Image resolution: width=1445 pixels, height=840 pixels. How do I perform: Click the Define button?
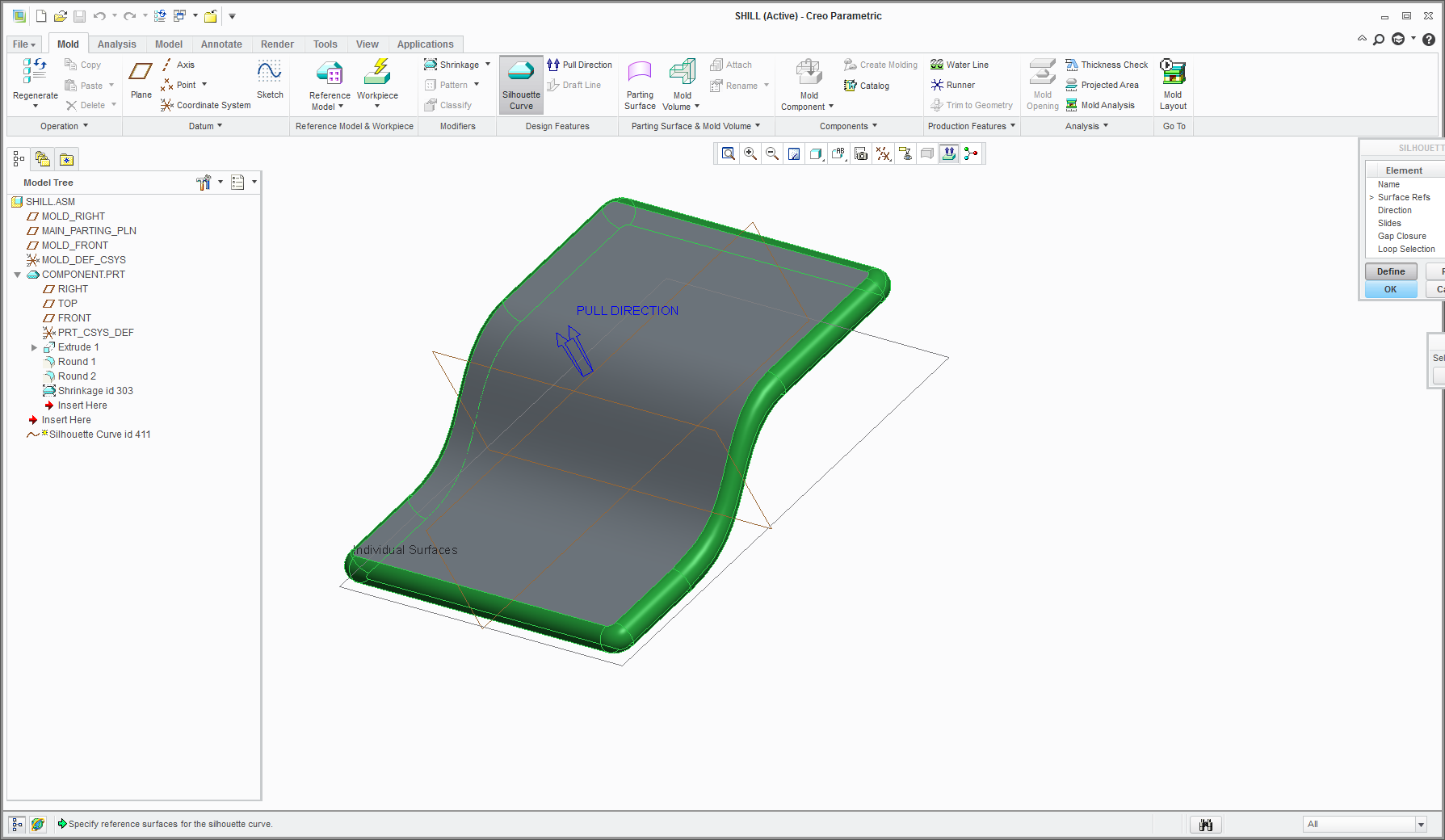tap(1390, 271)
